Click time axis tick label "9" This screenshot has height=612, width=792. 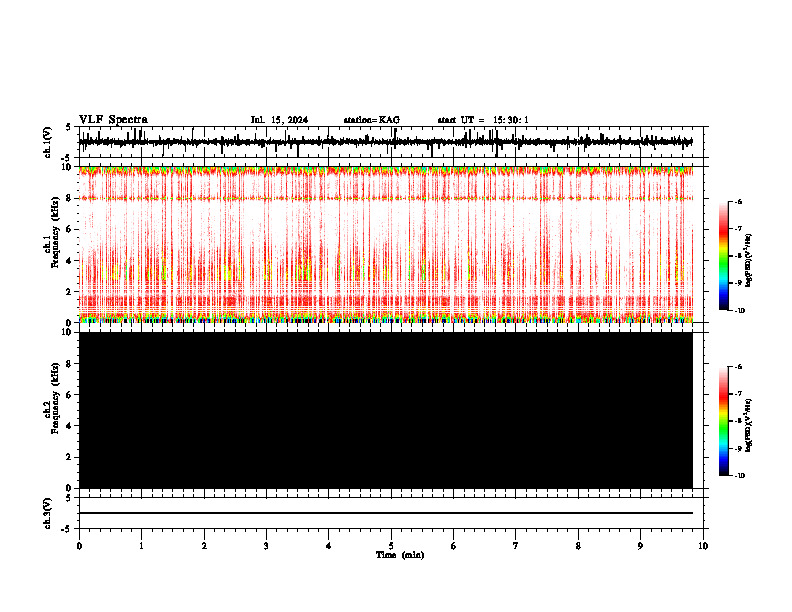pyautogui.click(x=640, y=546)
